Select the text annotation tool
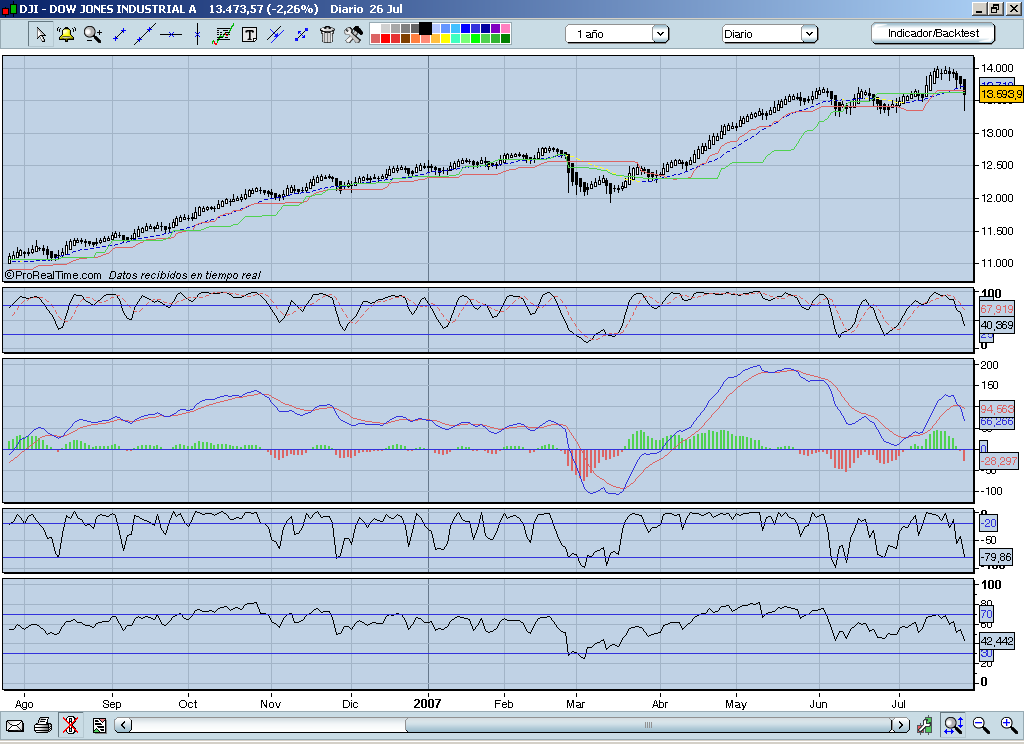Image resolution: width=1024 pixels, height=744 pixels. [x=249, y=35]
